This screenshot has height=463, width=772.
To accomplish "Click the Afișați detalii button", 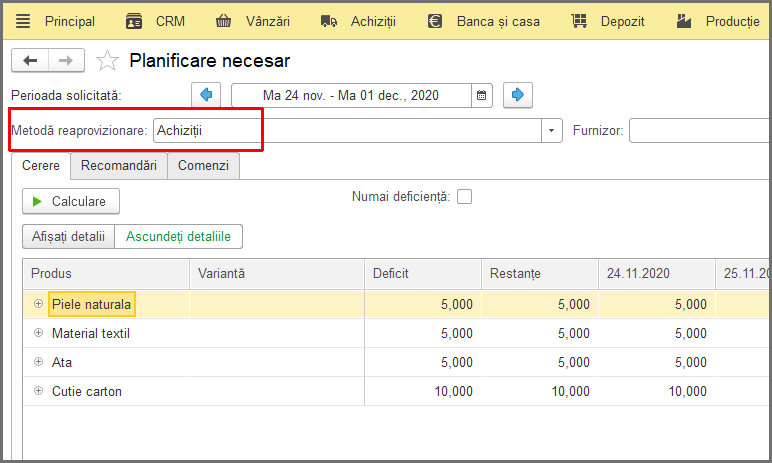I will [68, 236].
